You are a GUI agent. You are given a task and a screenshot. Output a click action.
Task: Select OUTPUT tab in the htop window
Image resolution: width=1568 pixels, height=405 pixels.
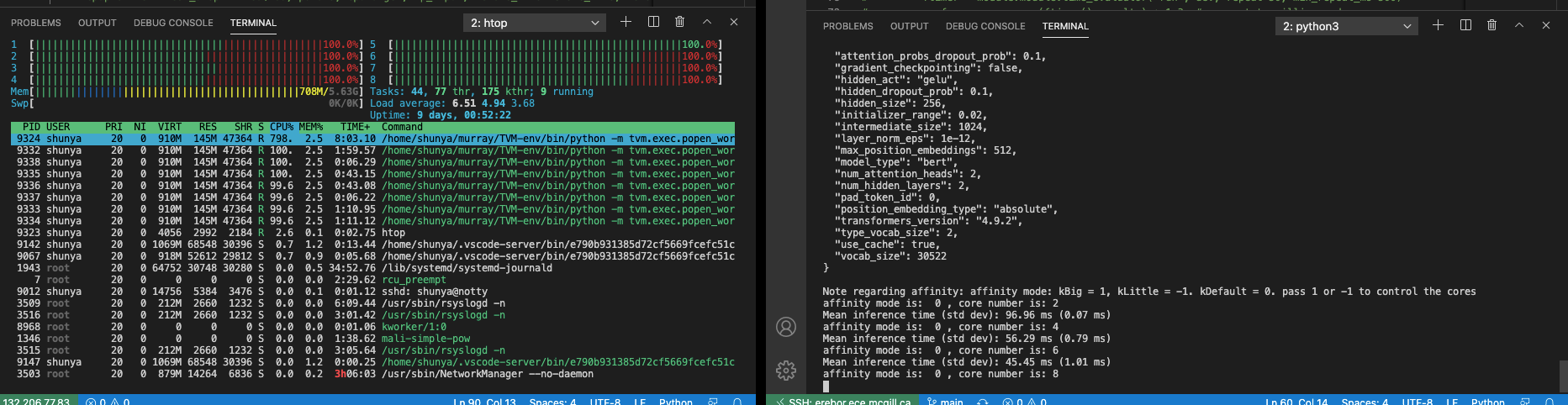pyautogui.click(x=98, y=23)
